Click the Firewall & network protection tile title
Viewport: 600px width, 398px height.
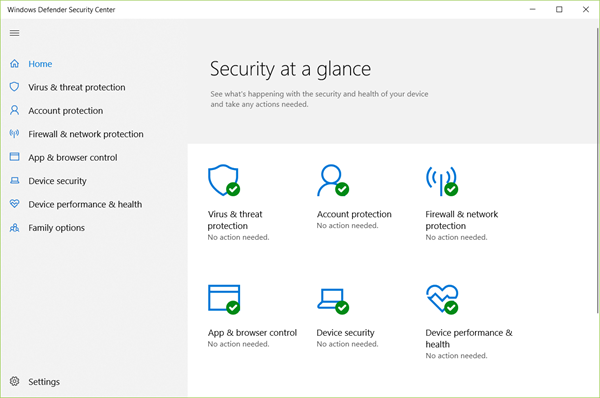461,220
